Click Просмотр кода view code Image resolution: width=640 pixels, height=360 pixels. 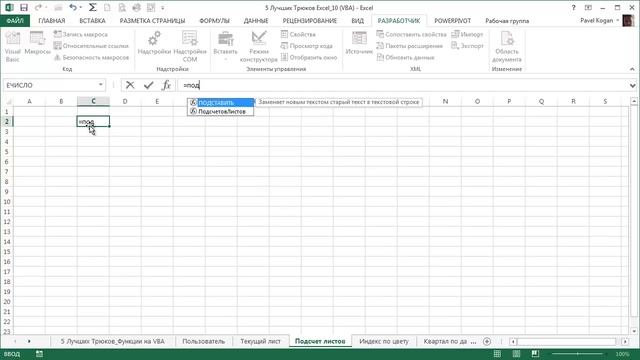point(307,46)
